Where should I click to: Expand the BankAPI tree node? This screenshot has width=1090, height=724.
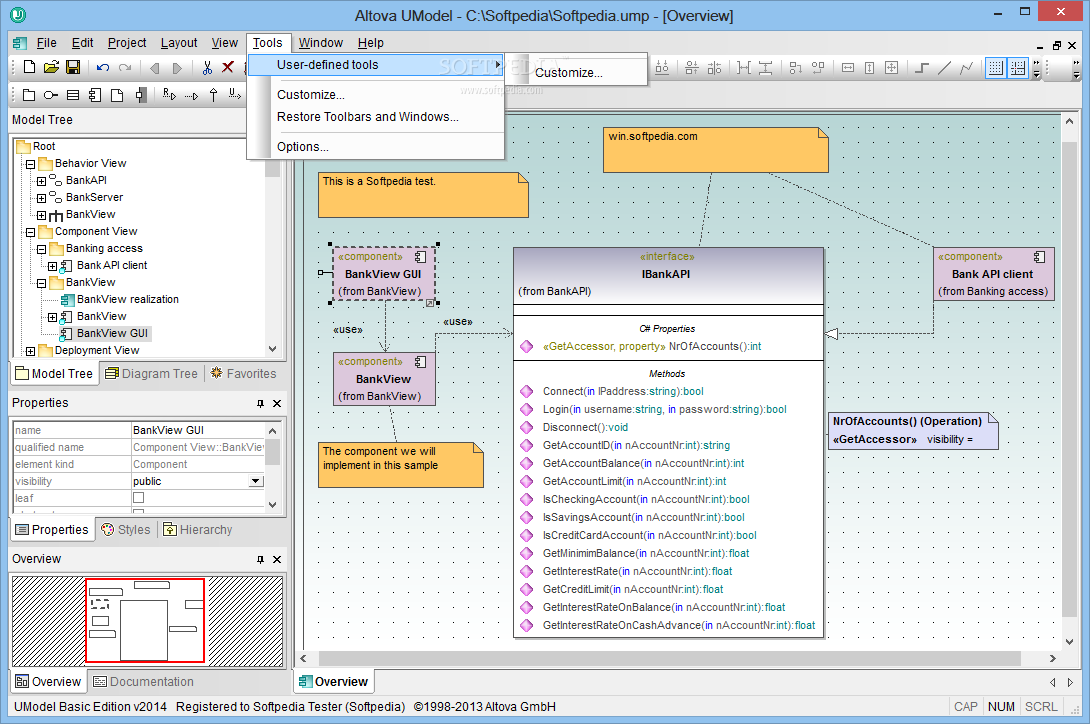click(42, 181)
